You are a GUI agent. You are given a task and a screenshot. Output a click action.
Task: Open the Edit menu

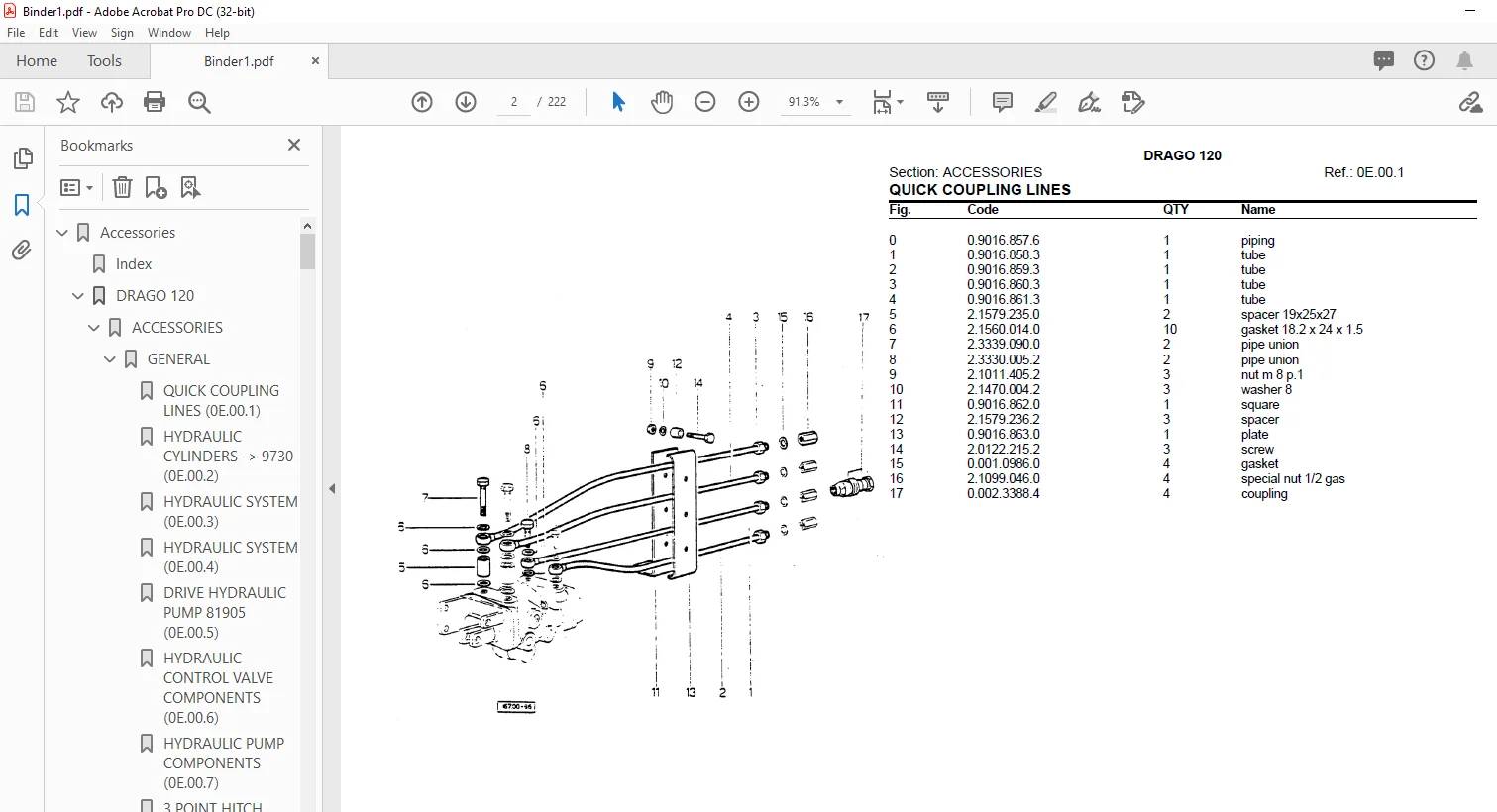point(49,33)
